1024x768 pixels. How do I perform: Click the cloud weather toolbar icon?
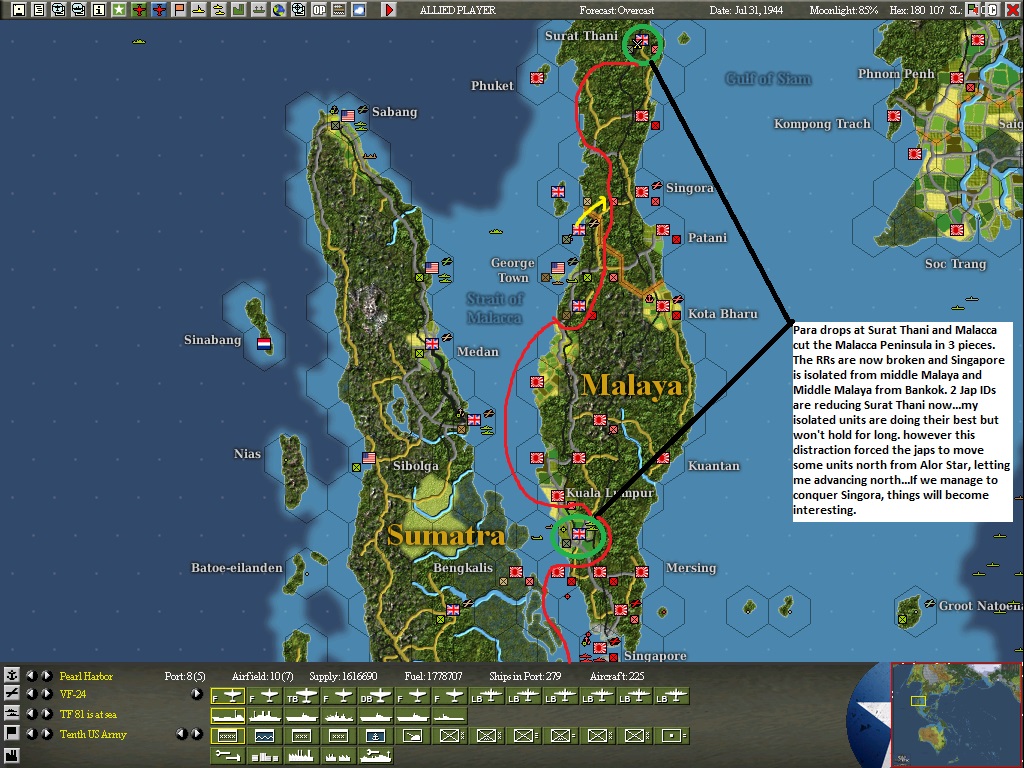359,10
